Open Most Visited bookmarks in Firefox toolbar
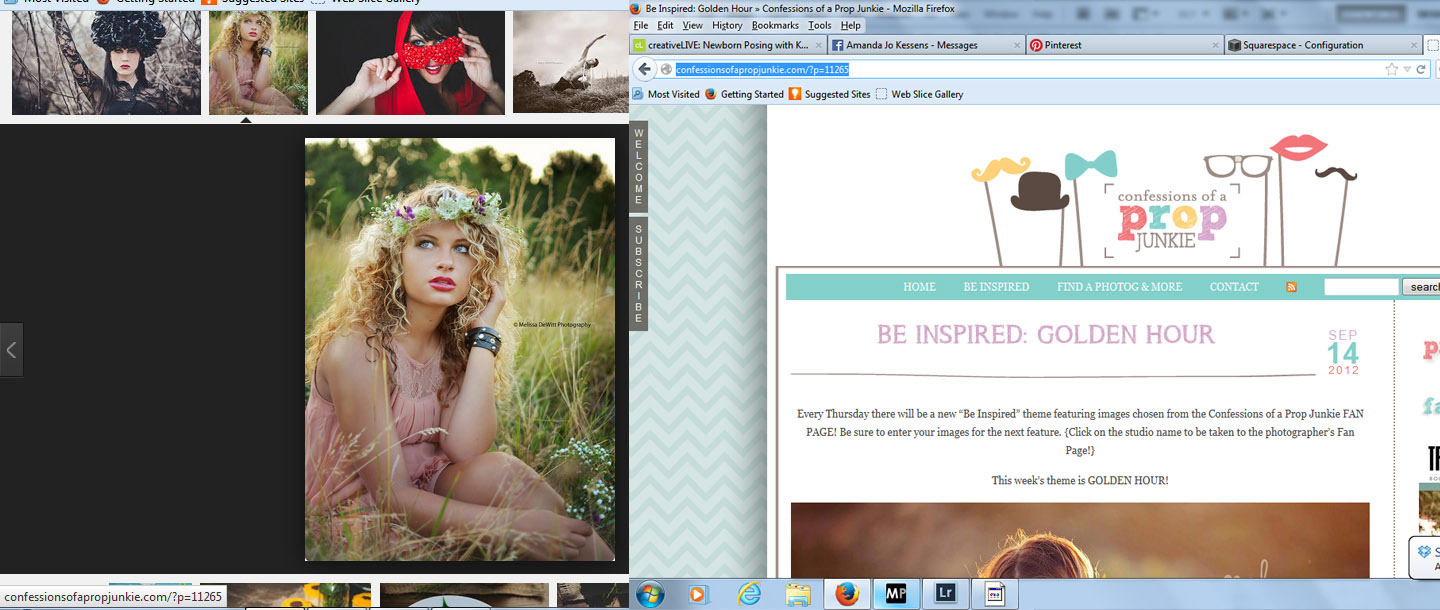The width and height of the screenshot is (1440, 610). click(x=665, y=94)
